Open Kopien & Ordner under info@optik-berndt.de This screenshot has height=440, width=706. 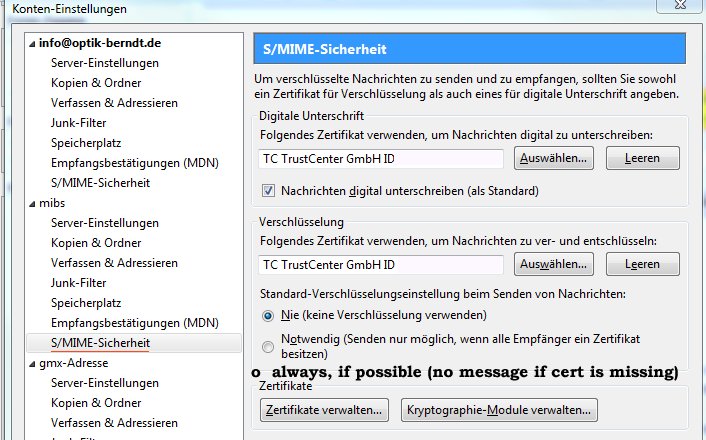pos(96,83)
